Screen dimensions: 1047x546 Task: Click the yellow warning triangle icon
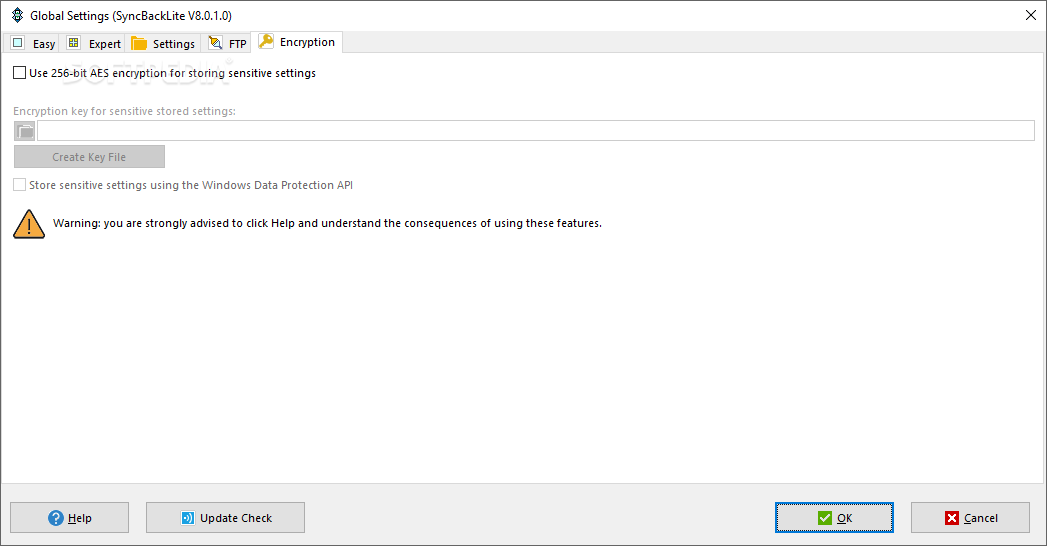[x=29, y=224]
